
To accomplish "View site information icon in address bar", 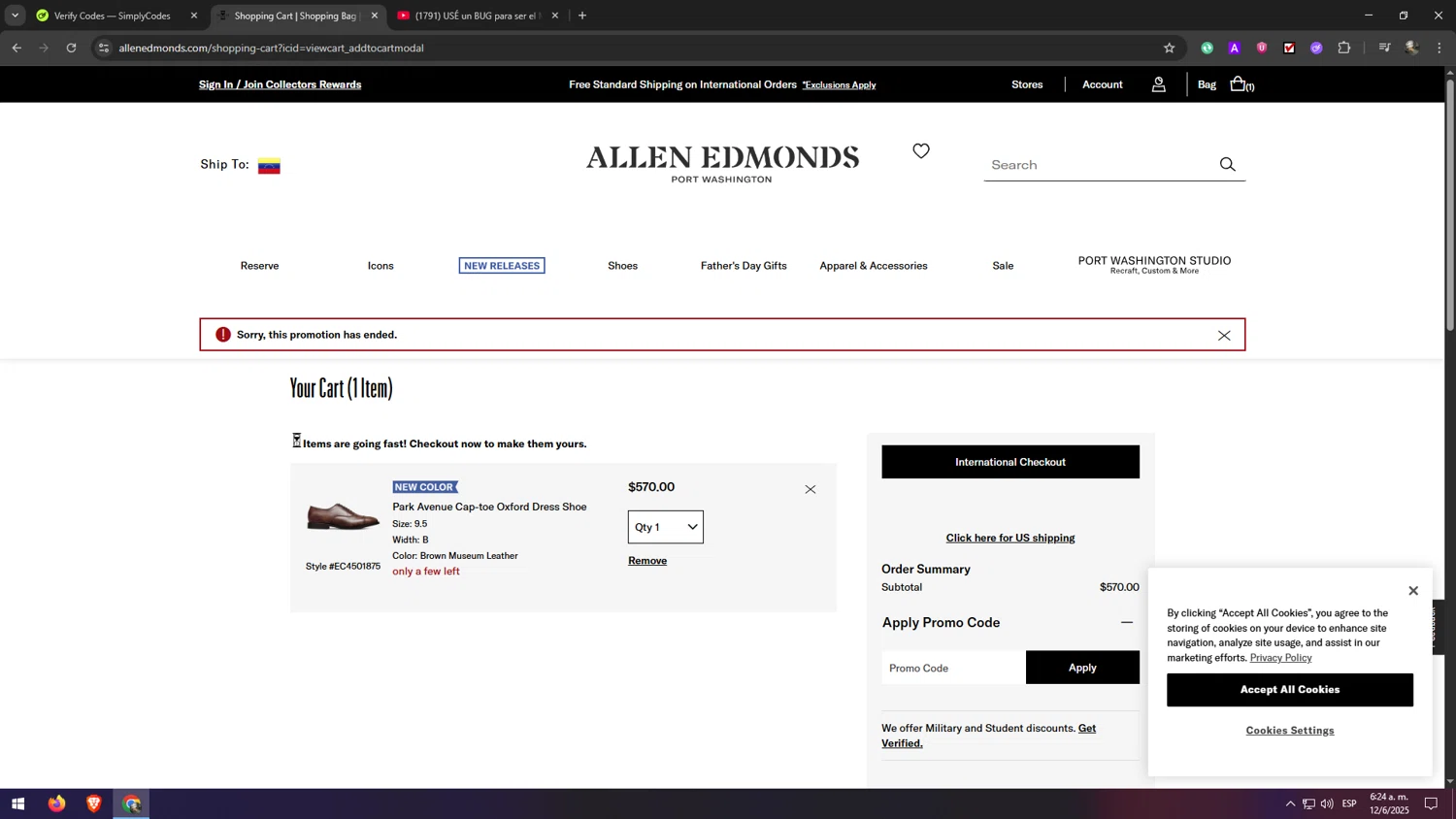I will (x=104, y=48).
